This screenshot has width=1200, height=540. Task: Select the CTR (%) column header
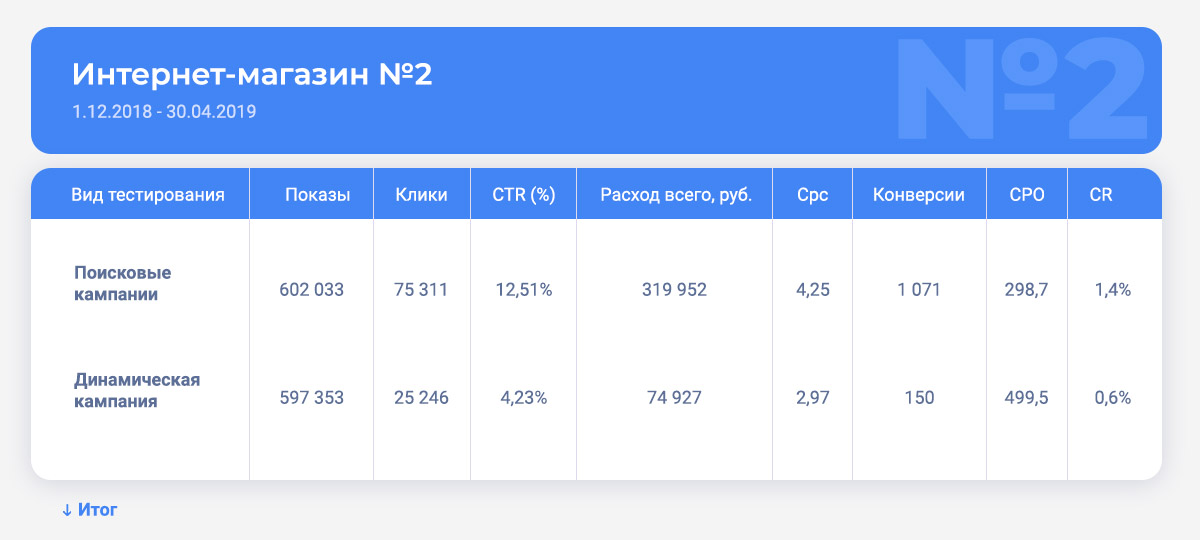click(x=524, y=195)
